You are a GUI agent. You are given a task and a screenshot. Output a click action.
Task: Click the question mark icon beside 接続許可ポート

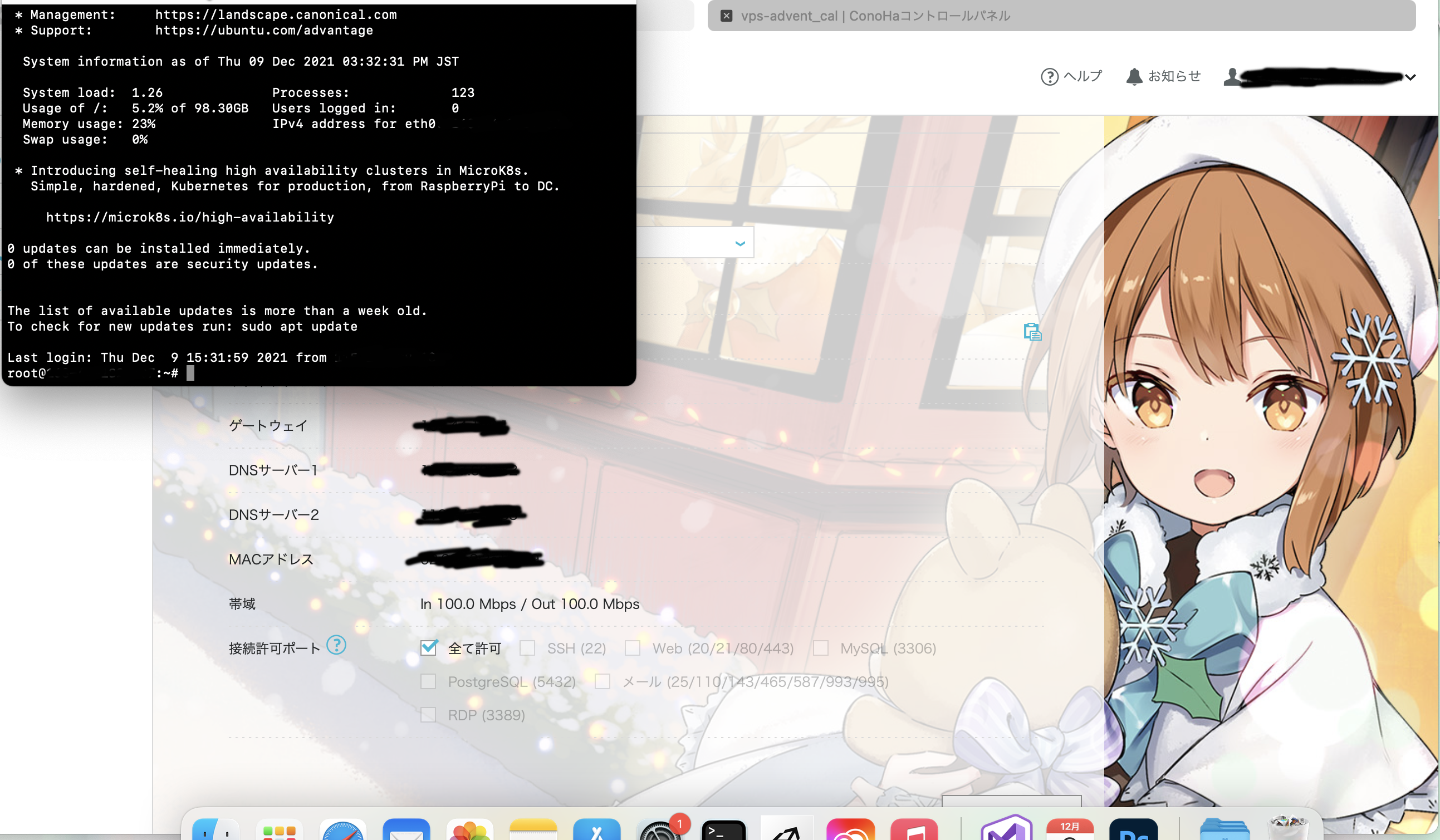pos(337,646)
